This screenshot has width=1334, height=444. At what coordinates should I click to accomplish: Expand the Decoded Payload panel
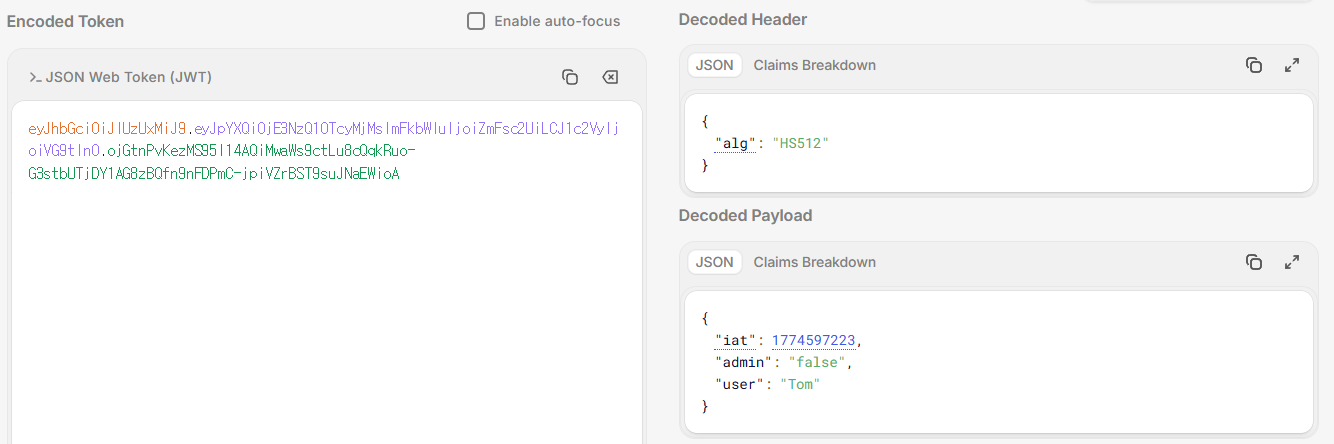1292,262
